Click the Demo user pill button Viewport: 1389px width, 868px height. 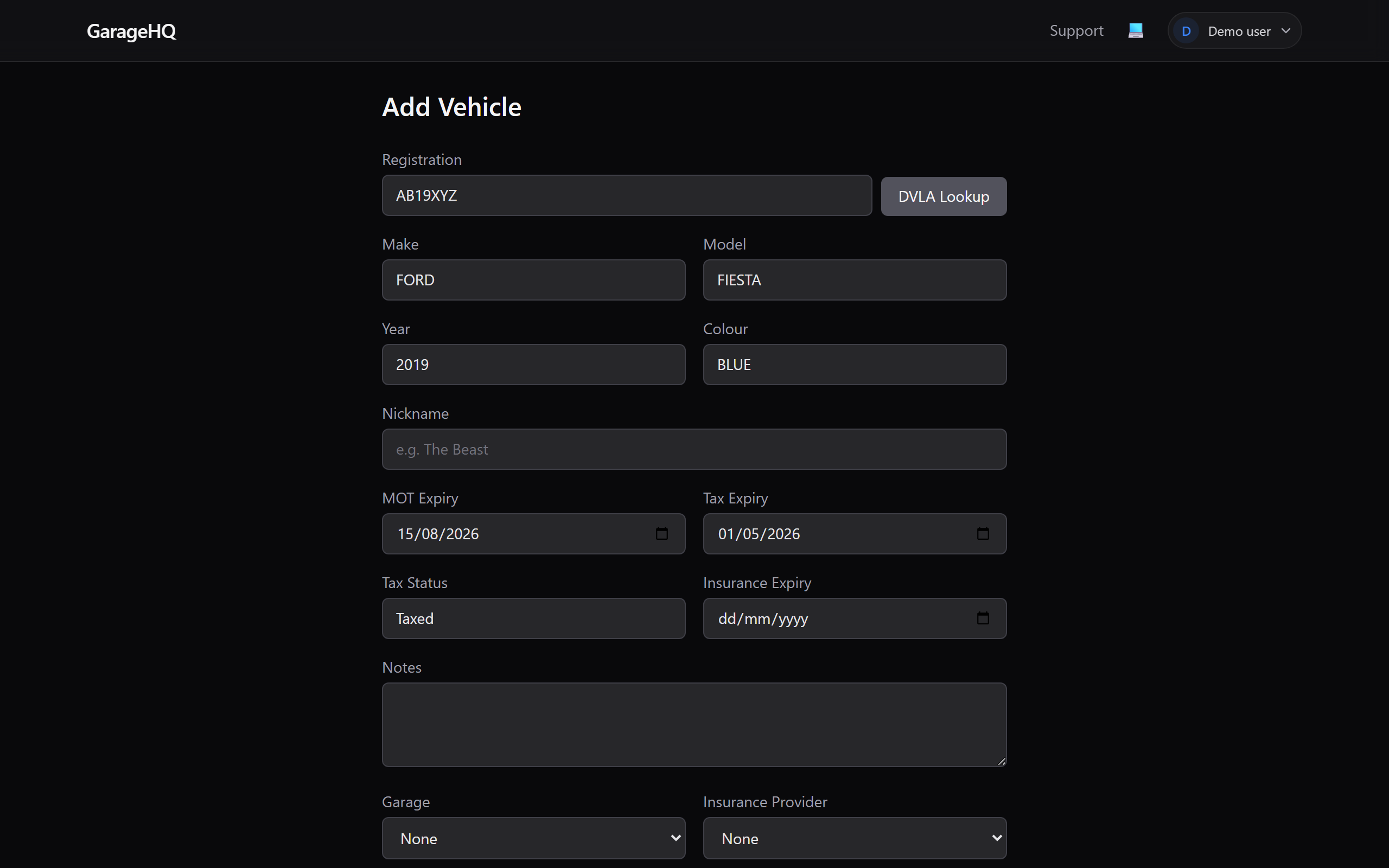(1234, 30)
